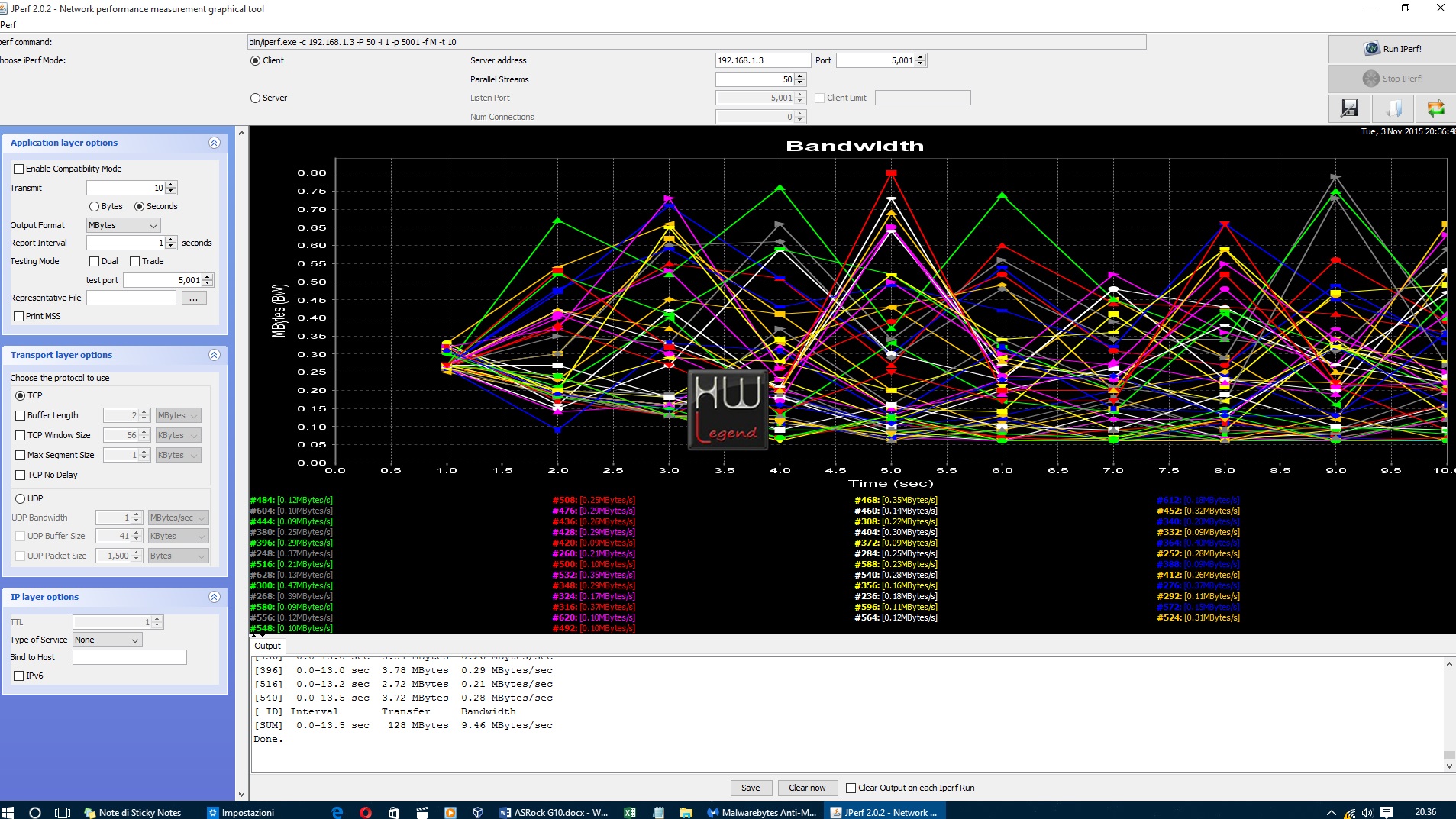
Task: Edit the Server address field
Action: (763, 60)
